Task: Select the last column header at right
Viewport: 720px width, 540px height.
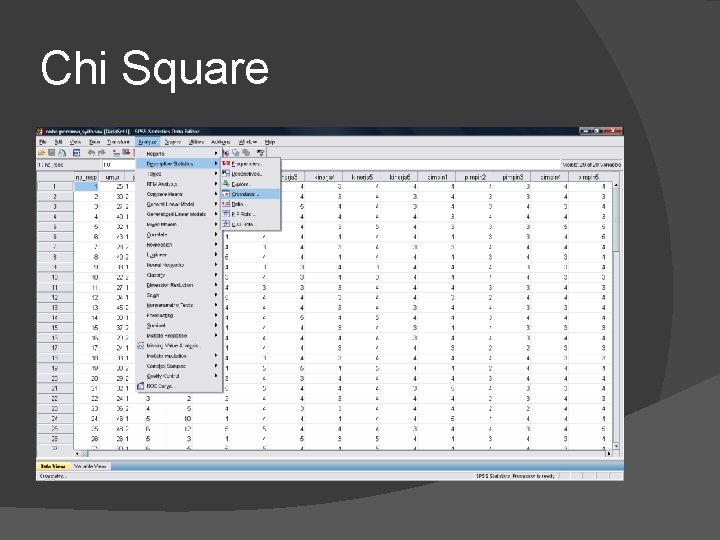Action: pyautogui.click(x=589, y=177)
